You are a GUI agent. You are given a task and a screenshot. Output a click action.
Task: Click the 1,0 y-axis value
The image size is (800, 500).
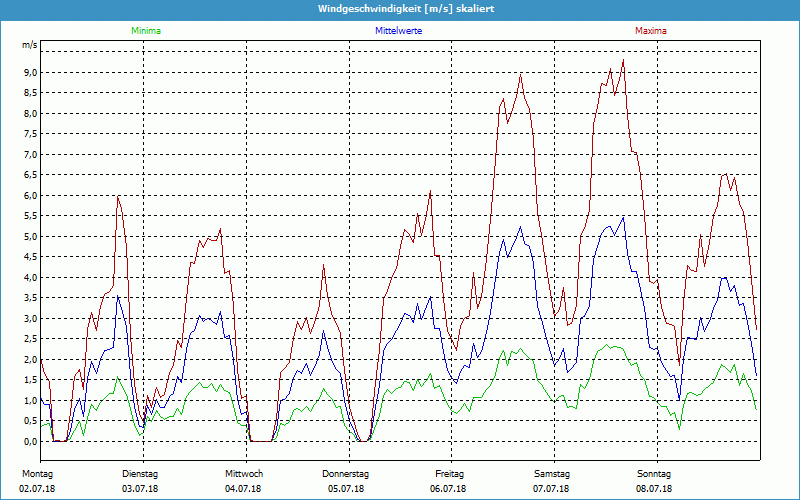31,401
